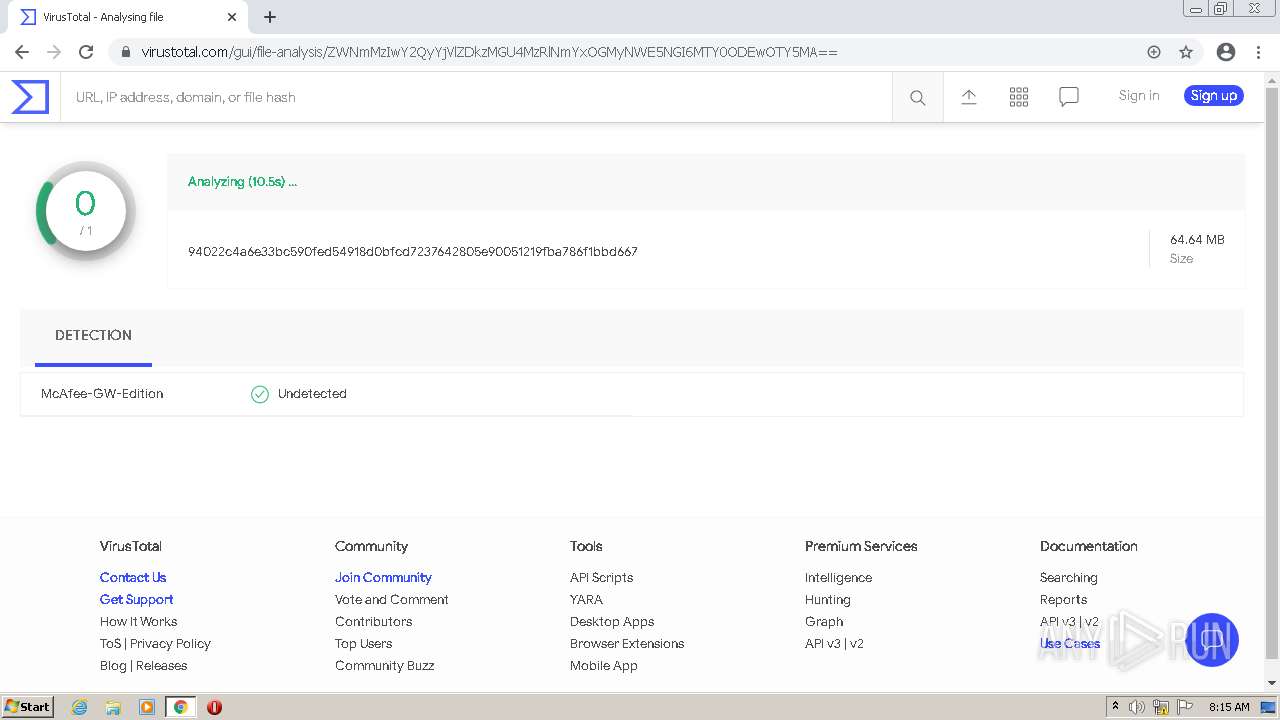Reload the page with refresh icon
This screenshot has width=1280, height=720.
tap(86, 52)
